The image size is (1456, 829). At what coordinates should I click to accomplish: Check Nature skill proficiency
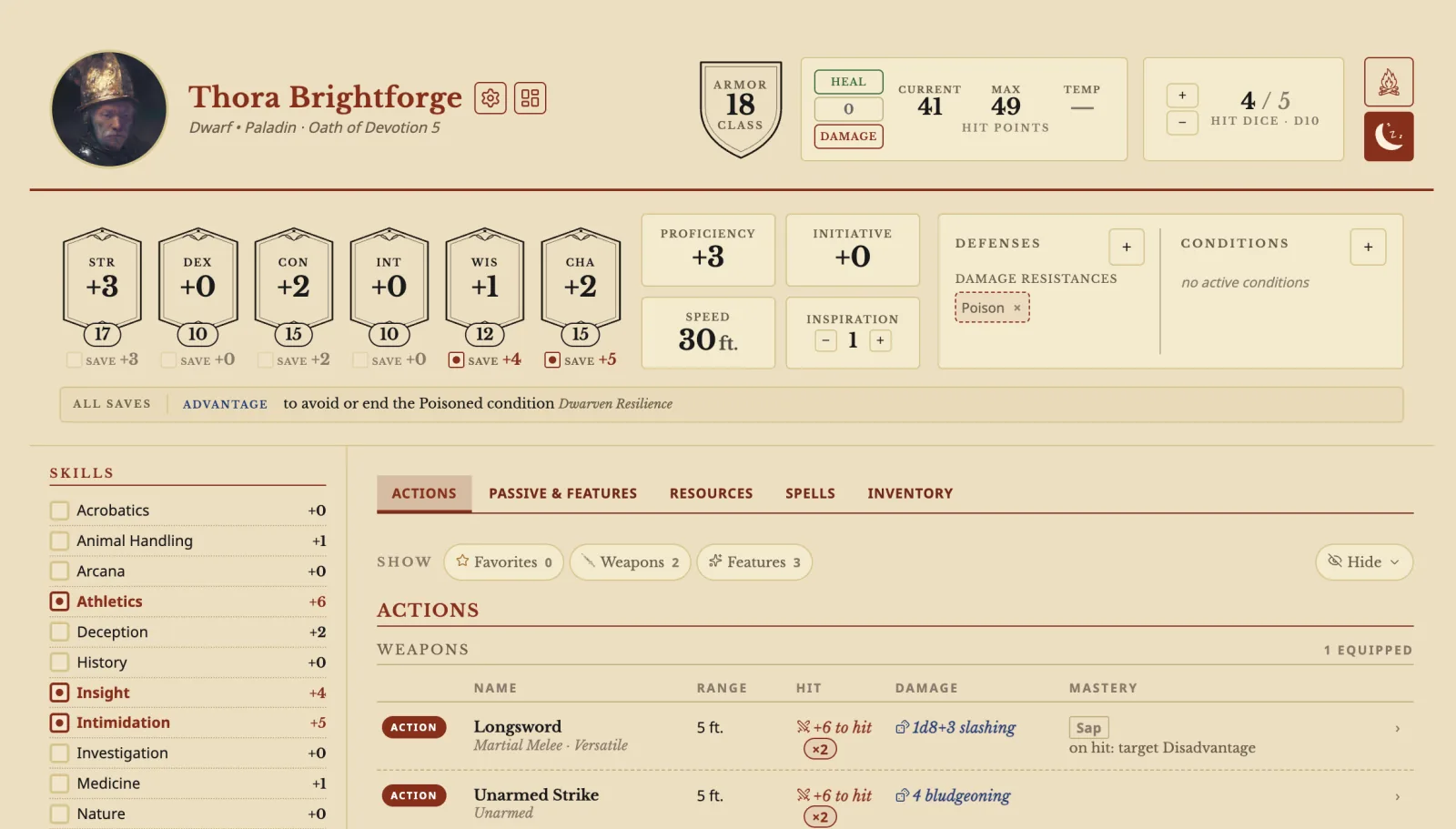click(x=60, y=814)
